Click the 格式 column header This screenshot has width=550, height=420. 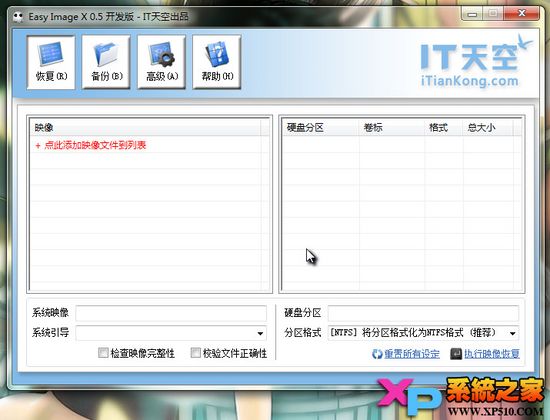[x=444, y=128]
